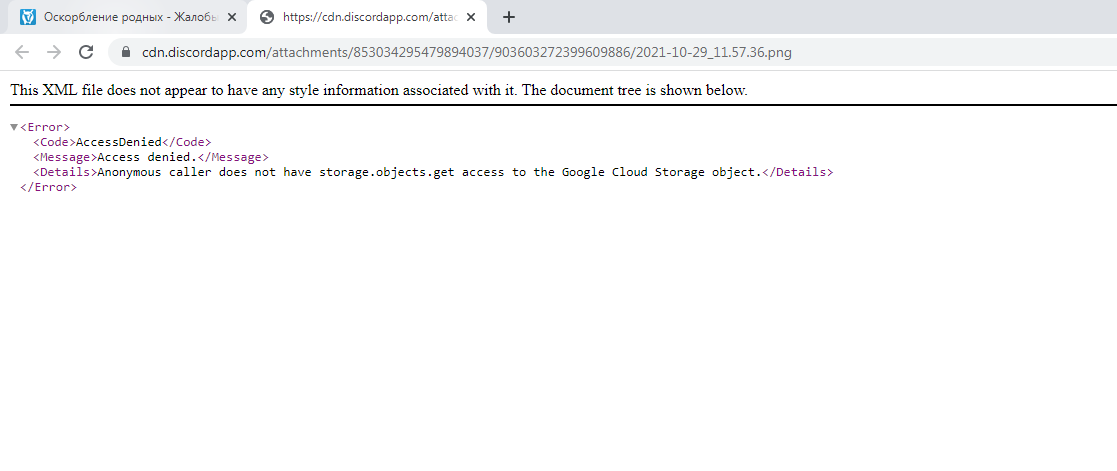Reload the current page
Image resolution: width=1117 pixels, height=471 pixels.
[x=86, y=52]
